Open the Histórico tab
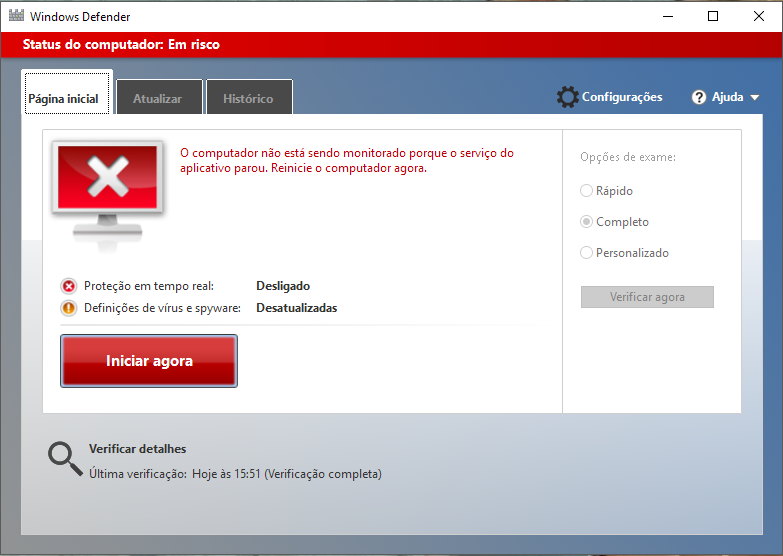This screenshot has height=556, width=783. (249, 97)
